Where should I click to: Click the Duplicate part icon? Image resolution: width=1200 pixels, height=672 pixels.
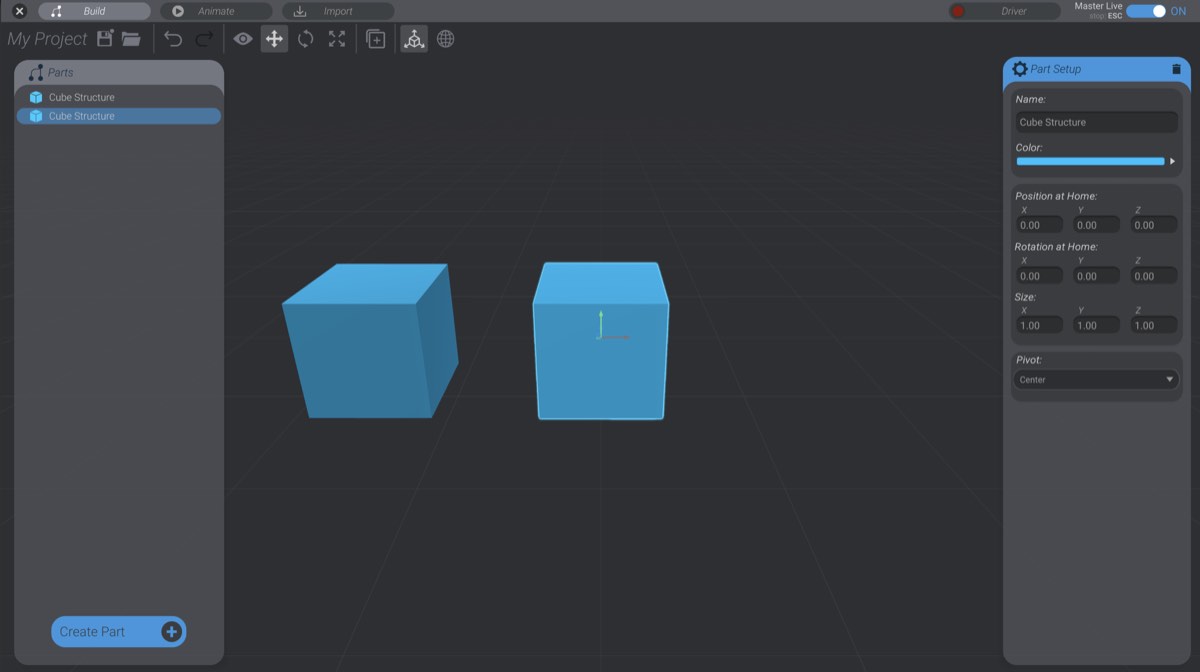375,38
